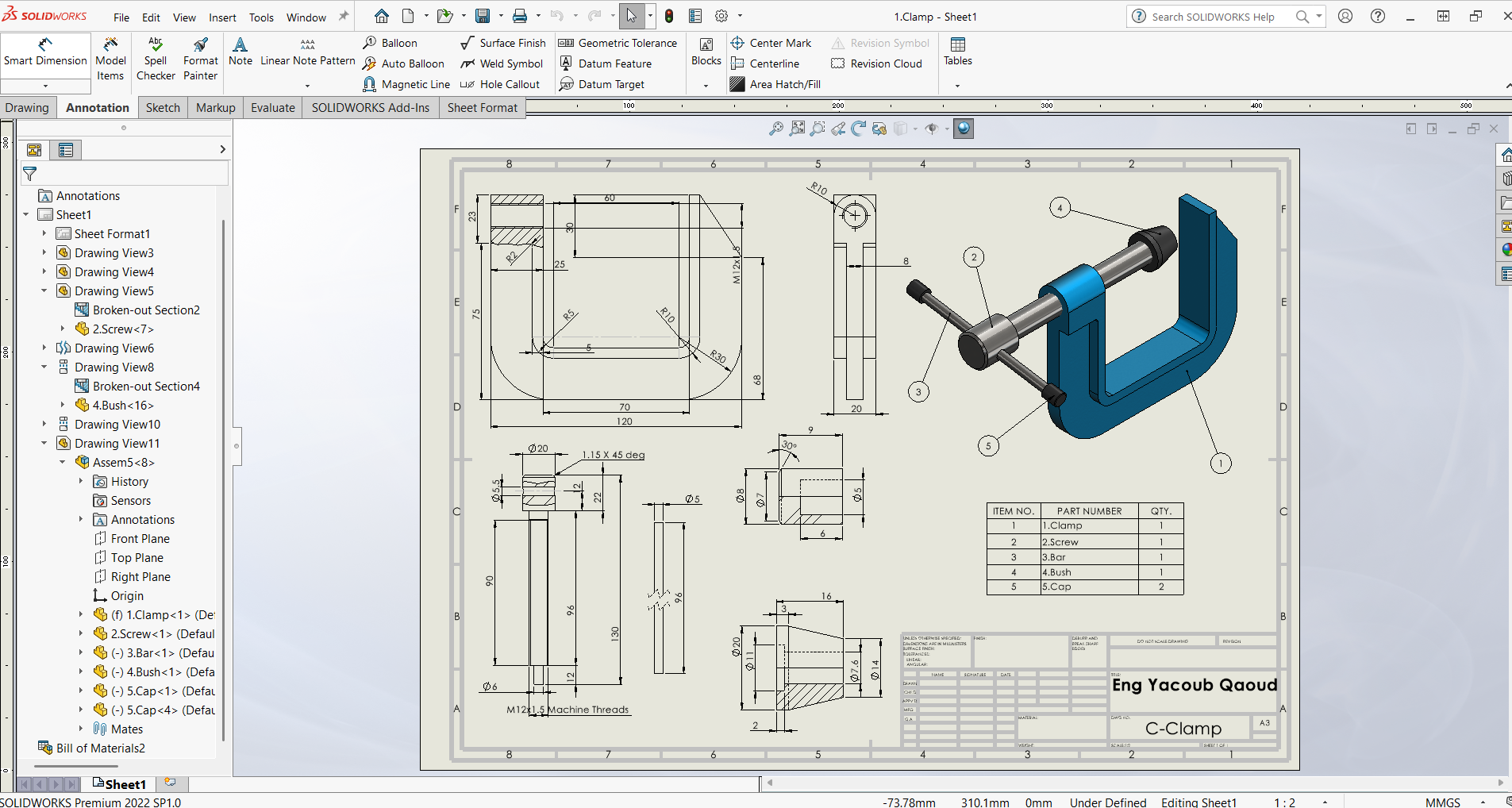
Task: Collapse the Drawing View11 tree node
Action: pos(44,443)
